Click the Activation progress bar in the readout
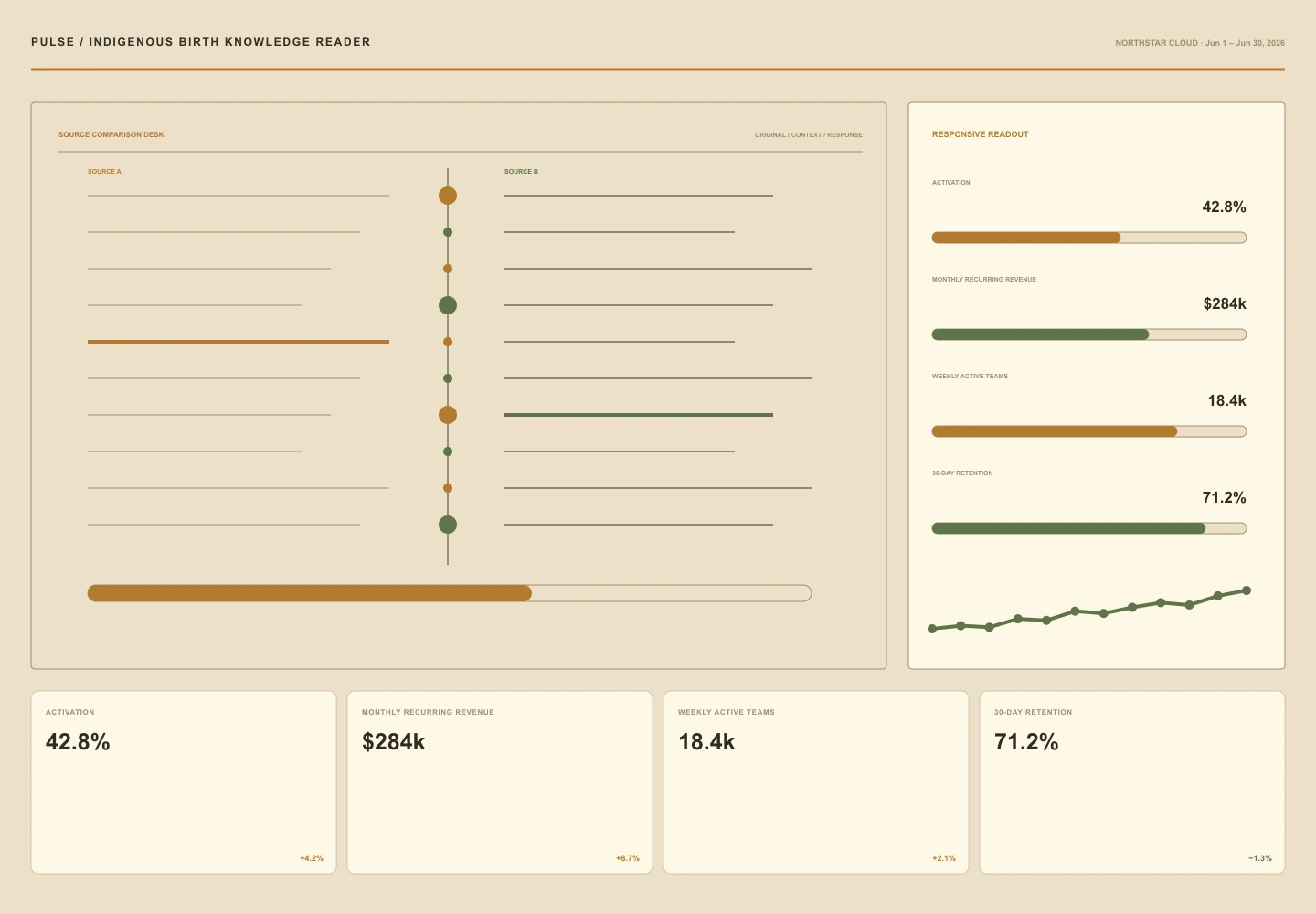1316x914 pixels. (x=1089, y=238)
